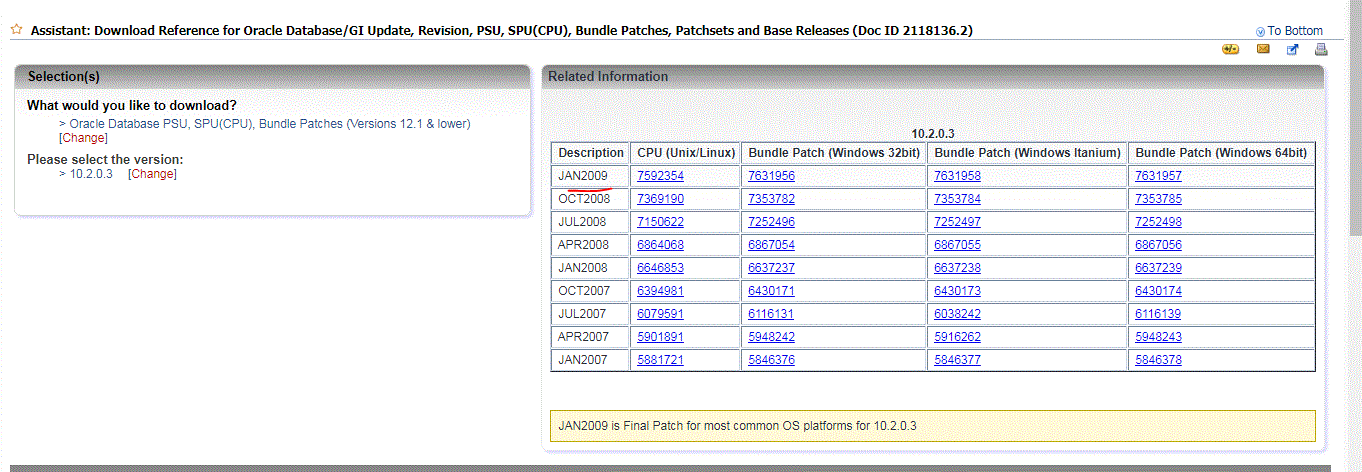Open APR2007 bundle patch 5948242
Screen dimensions: 1362x472
tap(771, 337)
